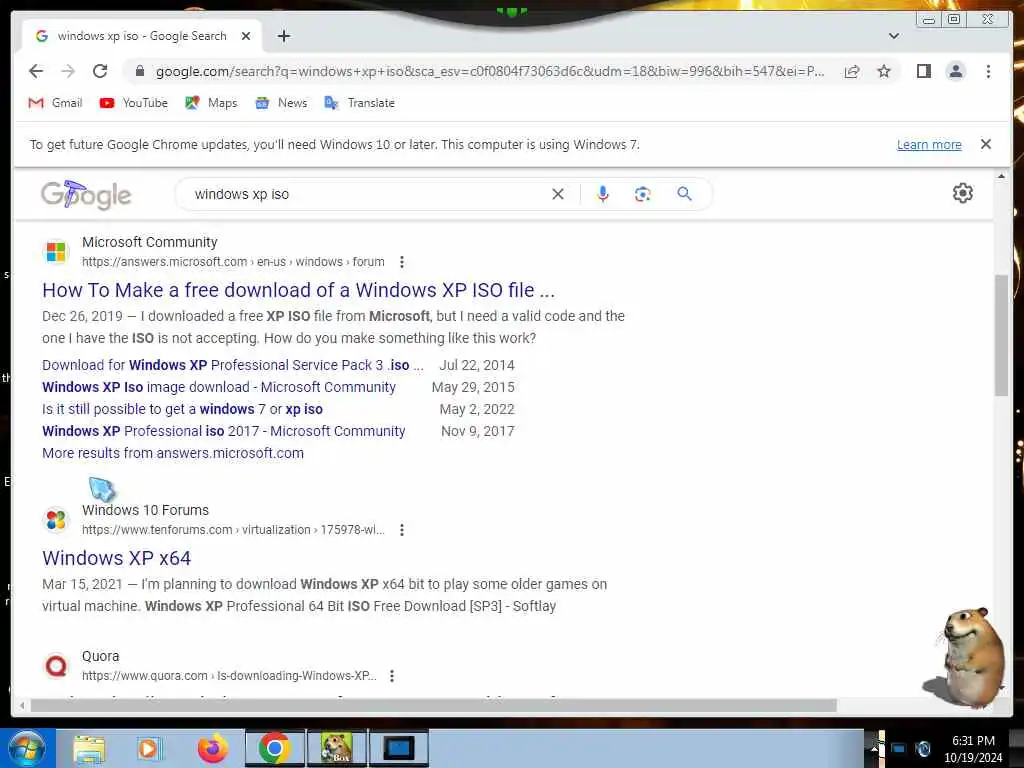
Task: Click the Google logo
Action: [x=86, y=194]
